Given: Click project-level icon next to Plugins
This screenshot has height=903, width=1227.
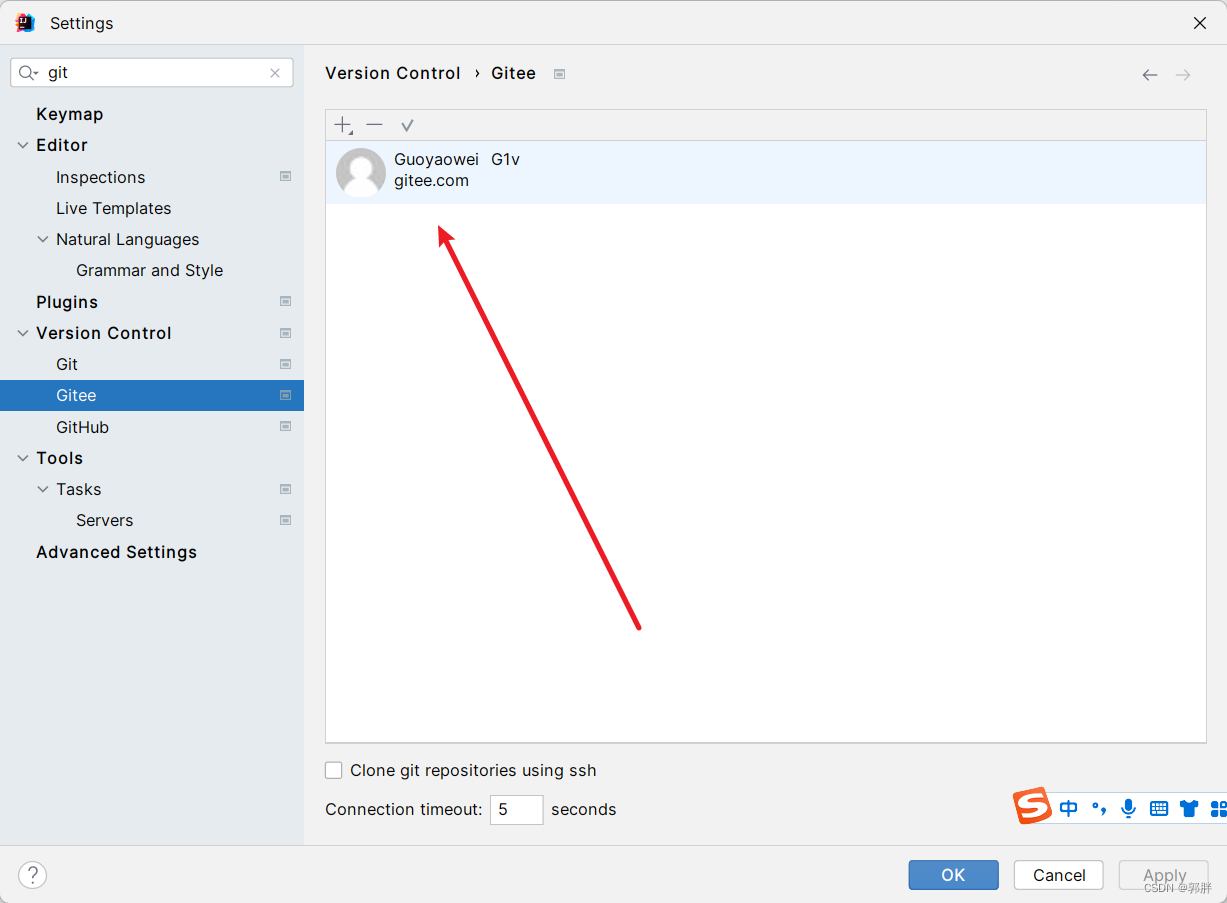Looking at the screenshot, I should point(285,302).
